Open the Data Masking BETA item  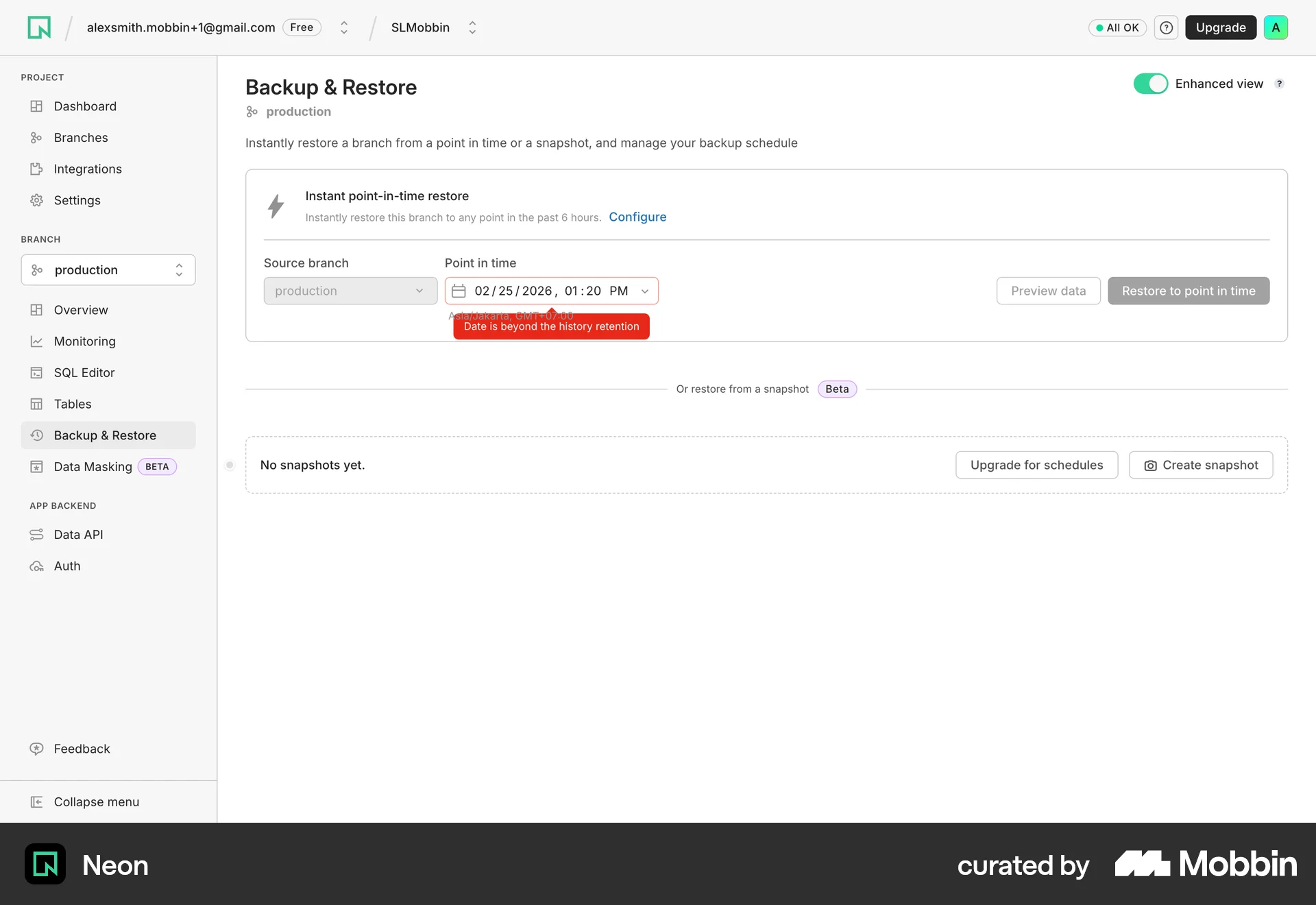click(x=108, y=467)
